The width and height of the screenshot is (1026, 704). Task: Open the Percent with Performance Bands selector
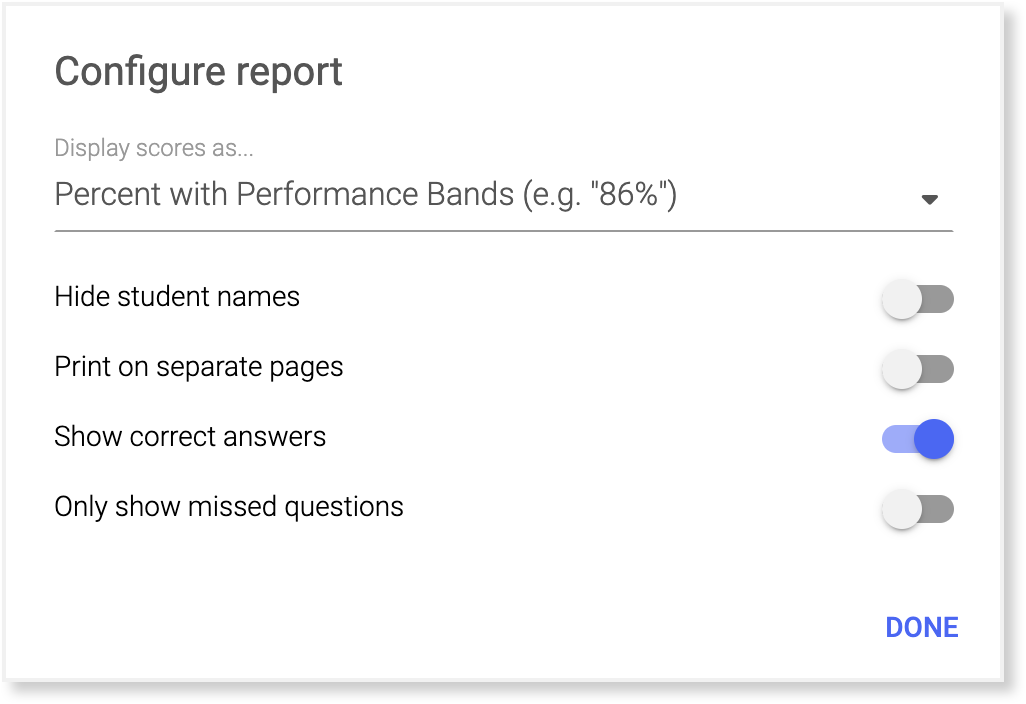tap(365, 194)
